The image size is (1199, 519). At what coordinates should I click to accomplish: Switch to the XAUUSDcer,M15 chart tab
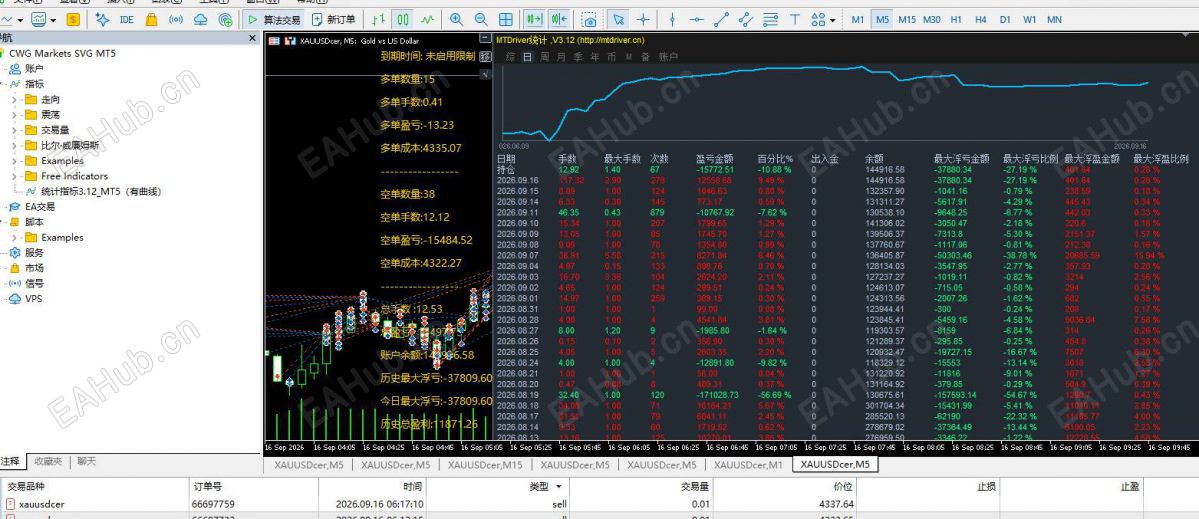coord(486,464)
